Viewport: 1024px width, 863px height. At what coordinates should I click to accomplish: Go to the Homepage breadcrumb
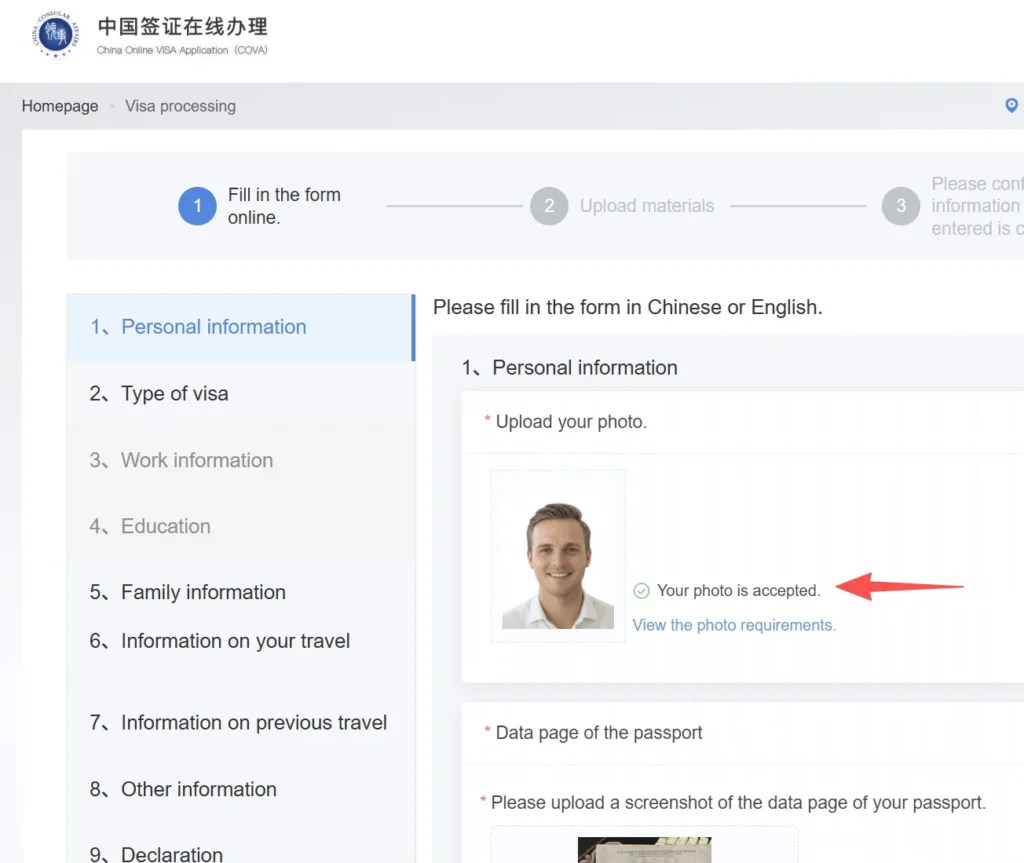pos(60,106)
